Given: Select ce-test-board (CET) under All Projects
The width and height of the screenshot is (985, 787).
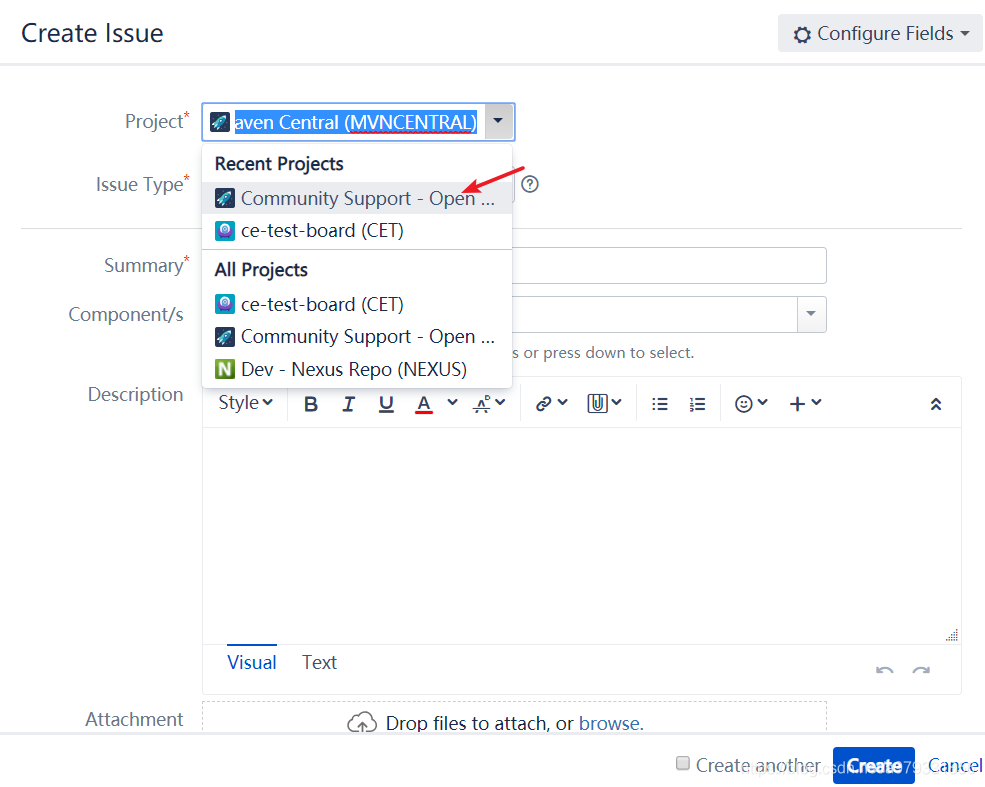Looking at the screenshot, I should [x=357, y=305].
